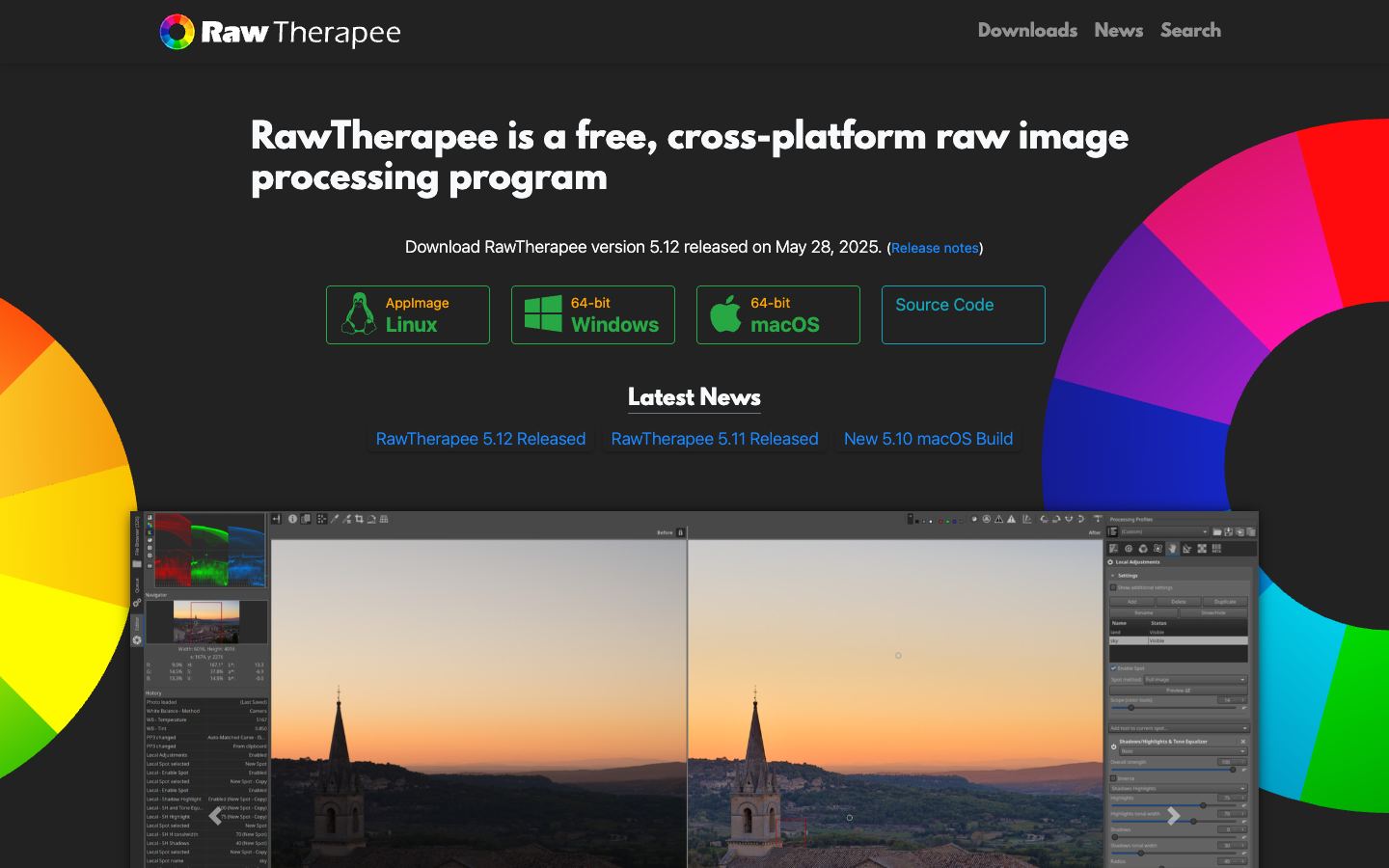Show the previous screenshot with the left arrow
Image resolution: width=1389 pixels, height=868 pixels.
215,816
